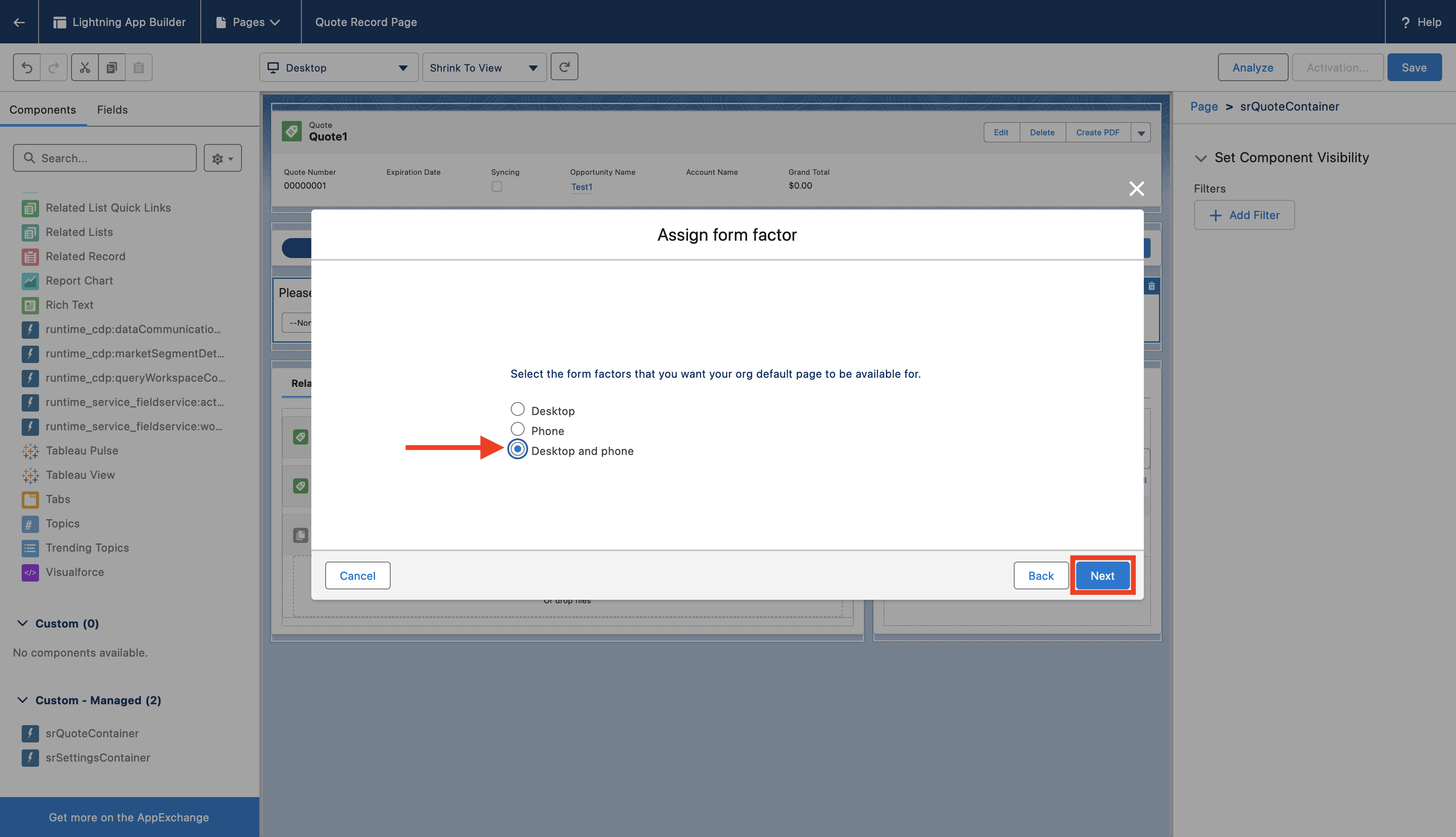Click the cut scissors icon
1456x837 pixels.
click(x=85, y=67)
